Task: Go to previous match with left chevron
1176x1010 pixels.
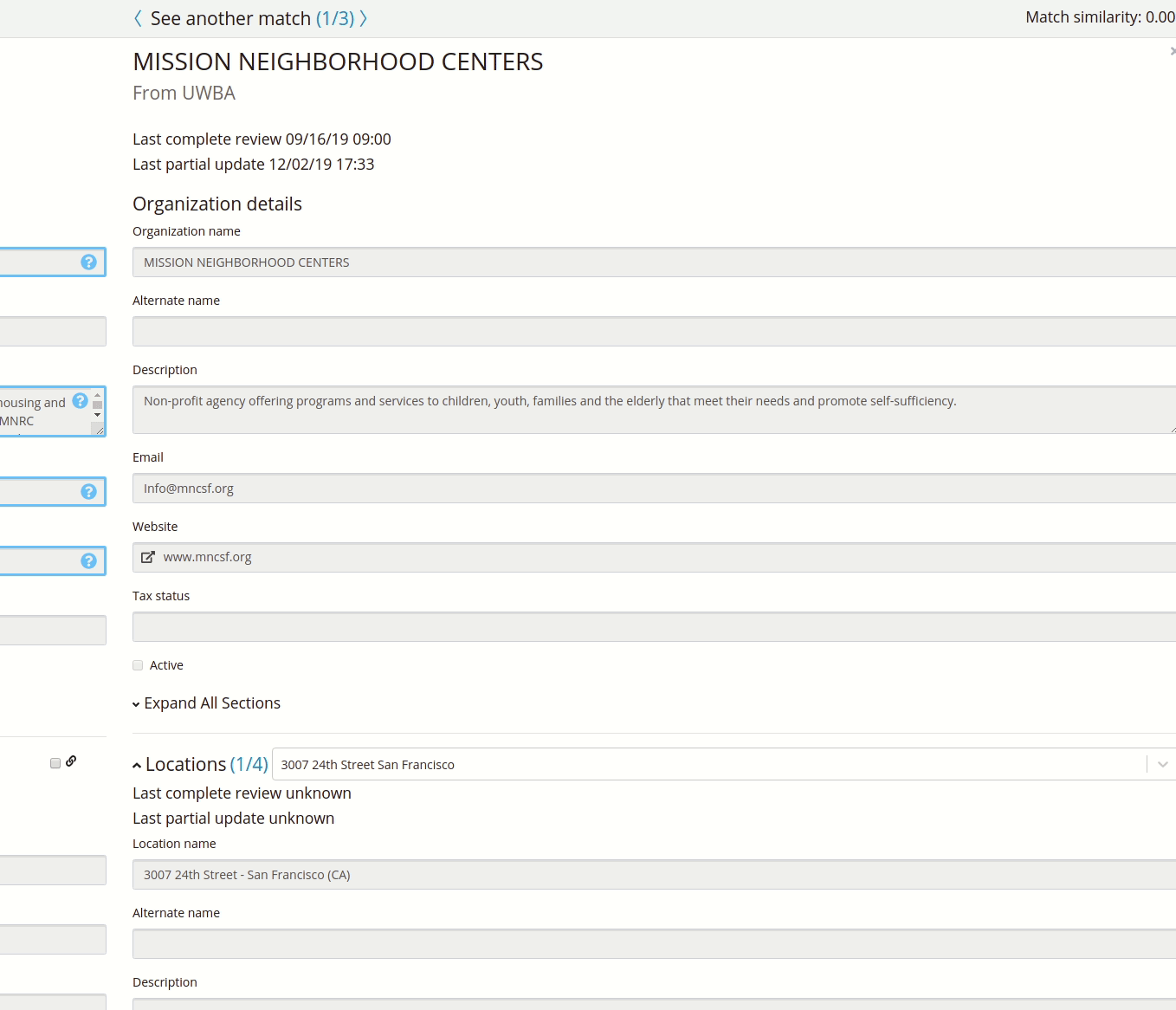Action: coord(138,18)
